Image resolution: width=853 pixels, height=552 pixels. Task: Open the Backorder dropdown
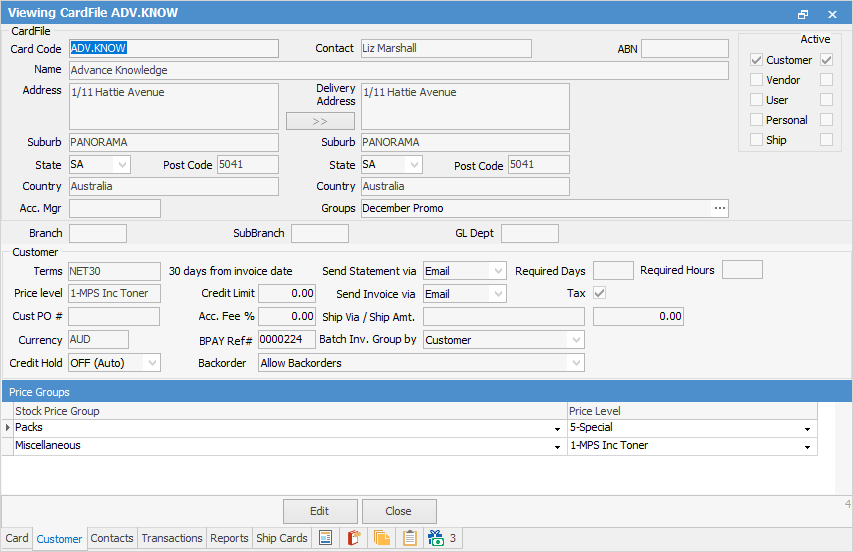point(576,363)
